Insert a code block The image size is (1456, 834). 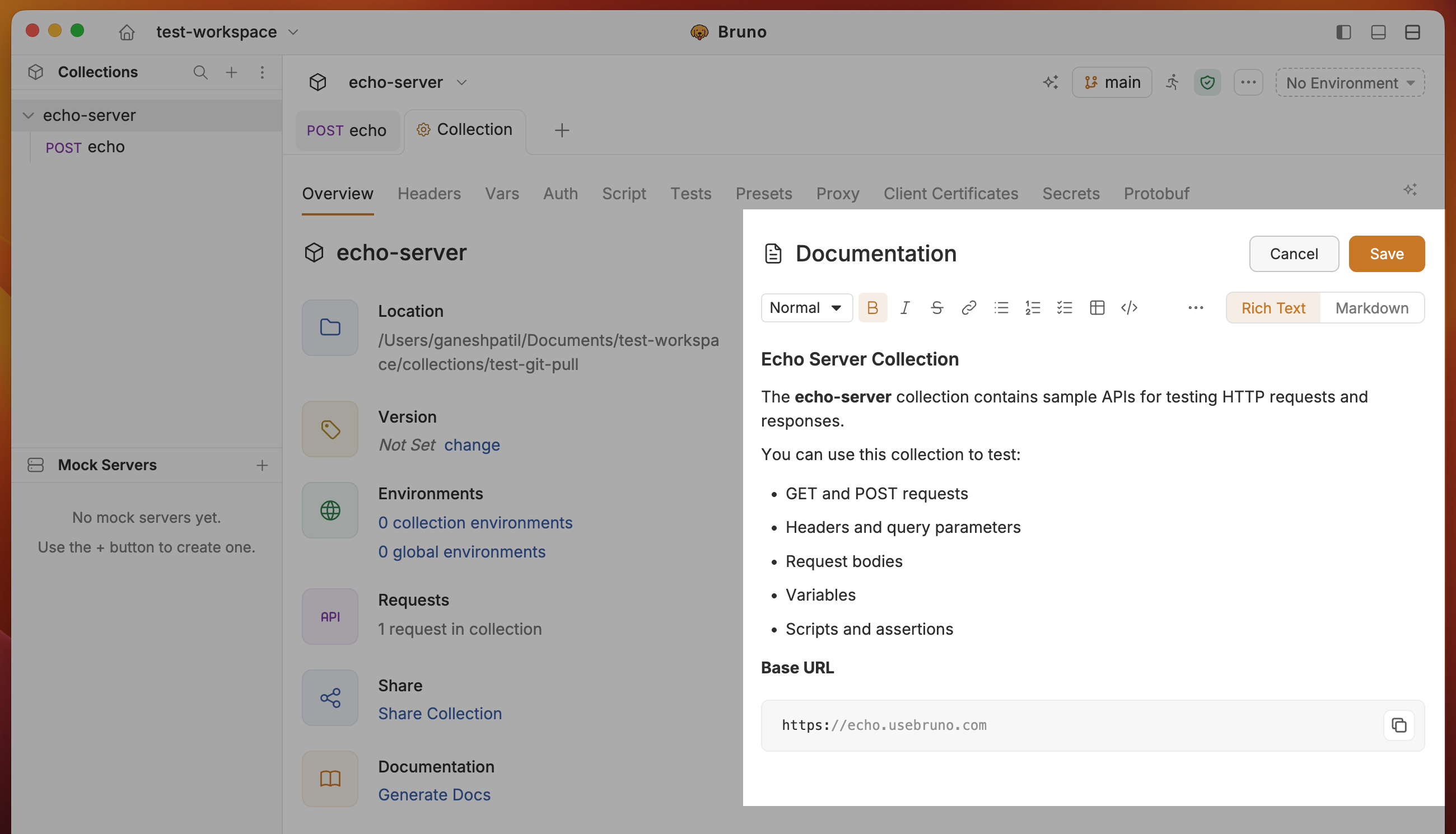[x=1129, y=308]
